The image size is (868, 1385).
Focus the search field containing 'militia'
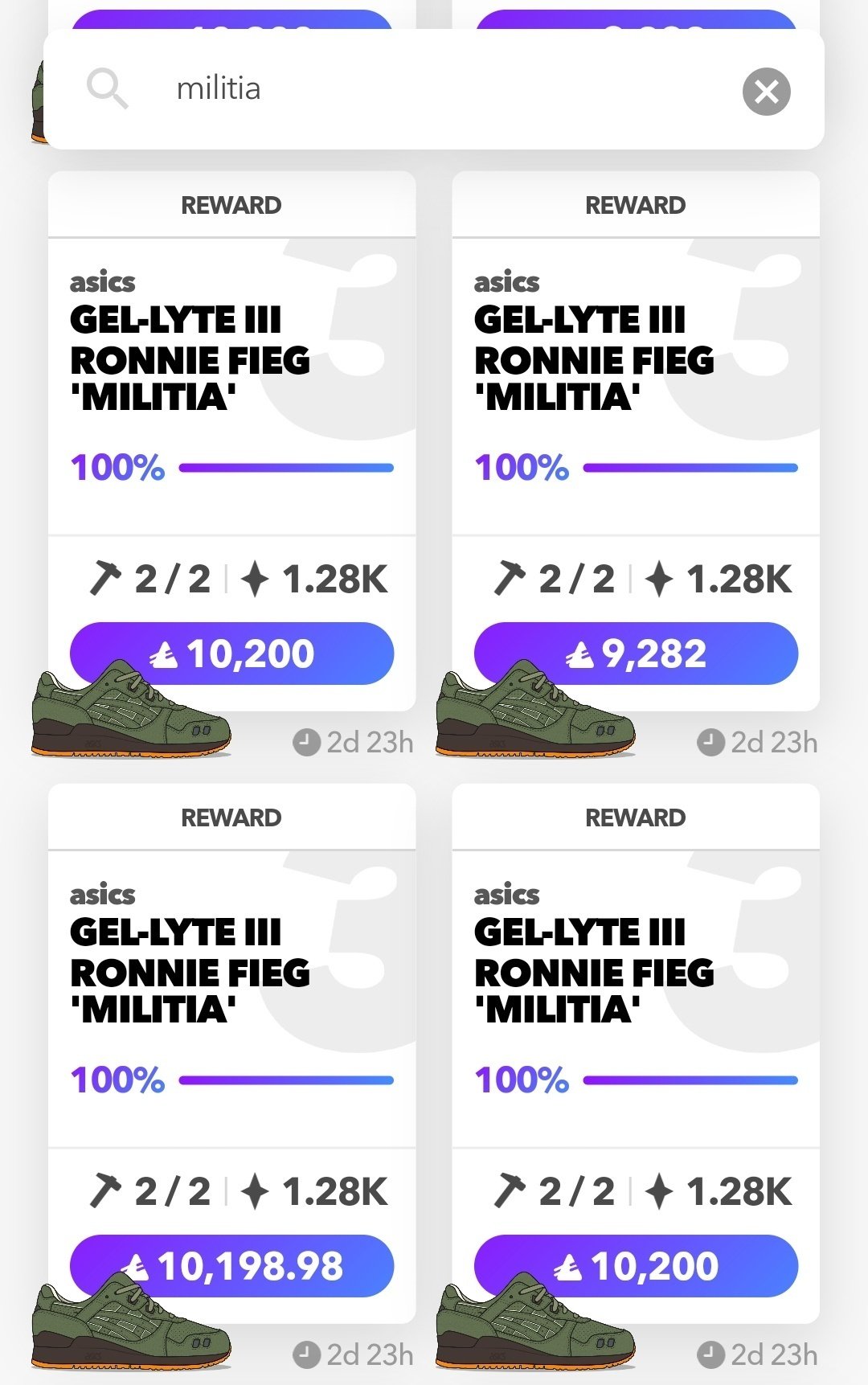coord(434,89)
